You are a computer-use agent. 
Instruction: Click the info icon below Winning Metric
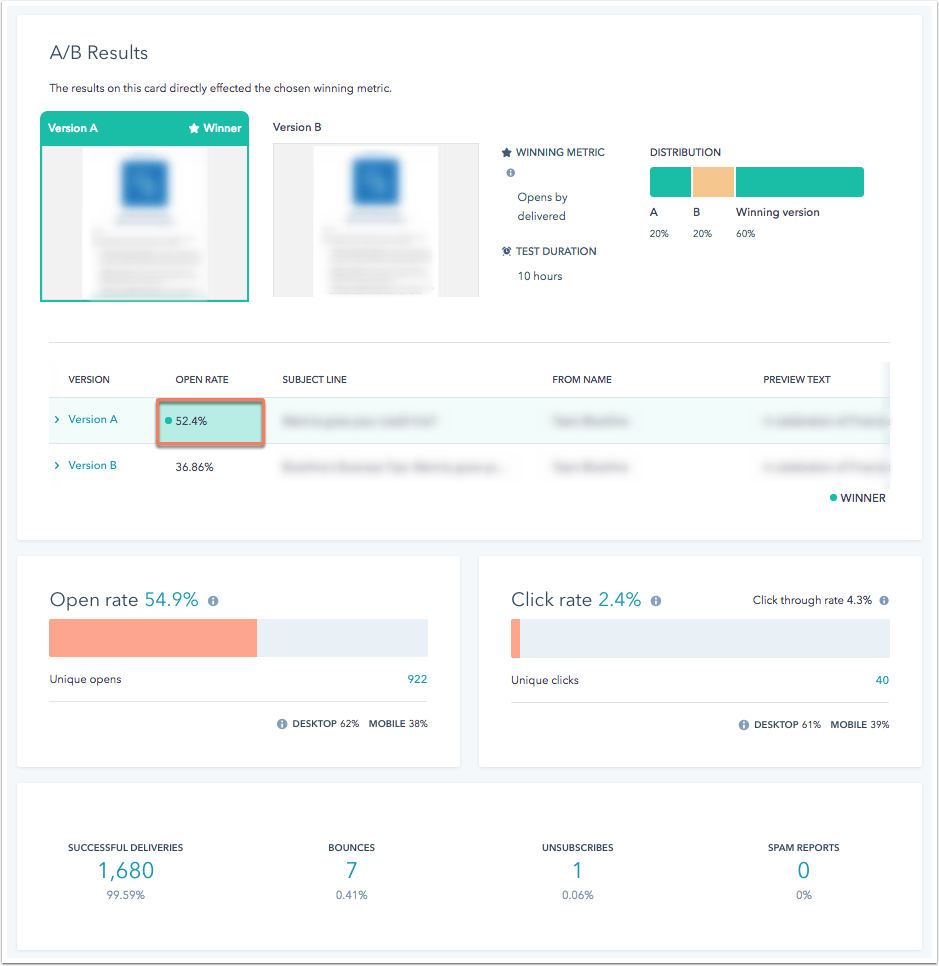tap(510, 172)
